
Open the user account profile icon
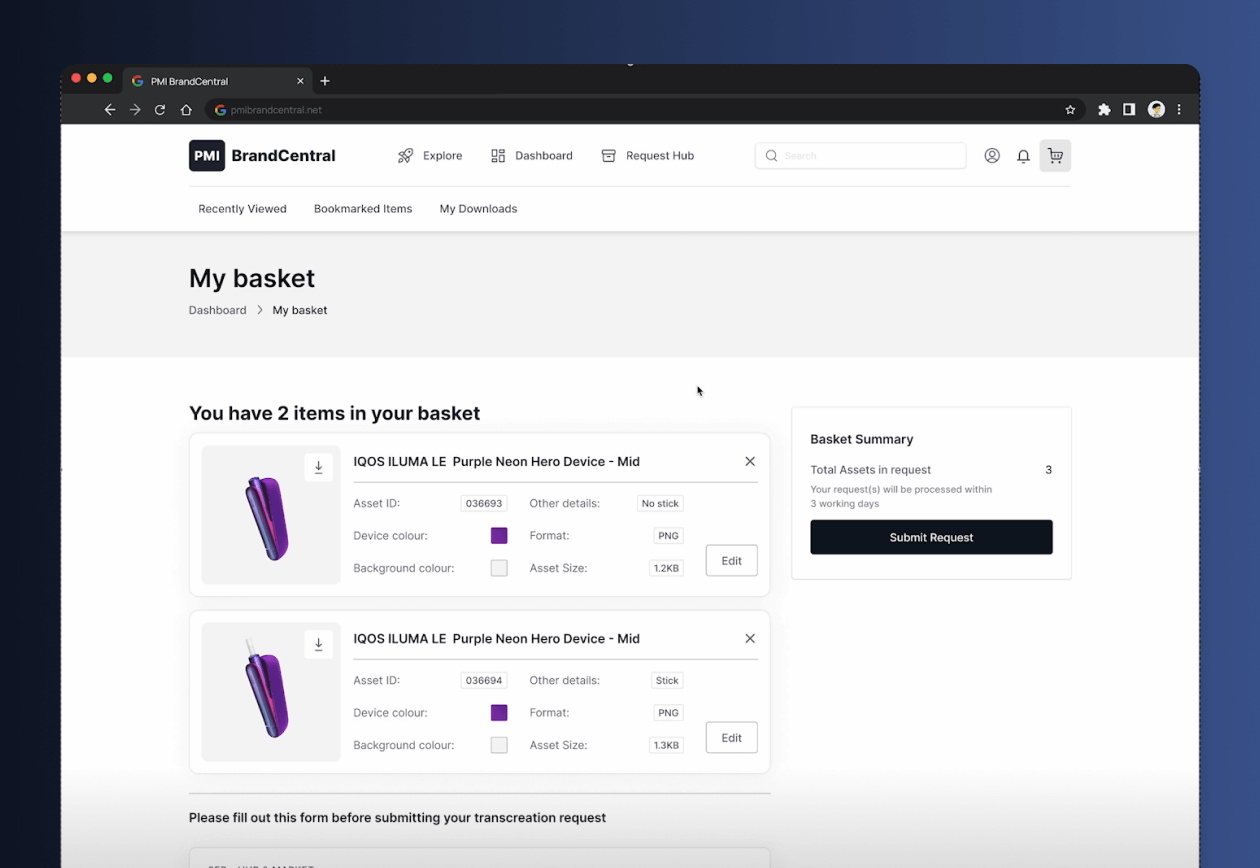click(x=992, y=156)
